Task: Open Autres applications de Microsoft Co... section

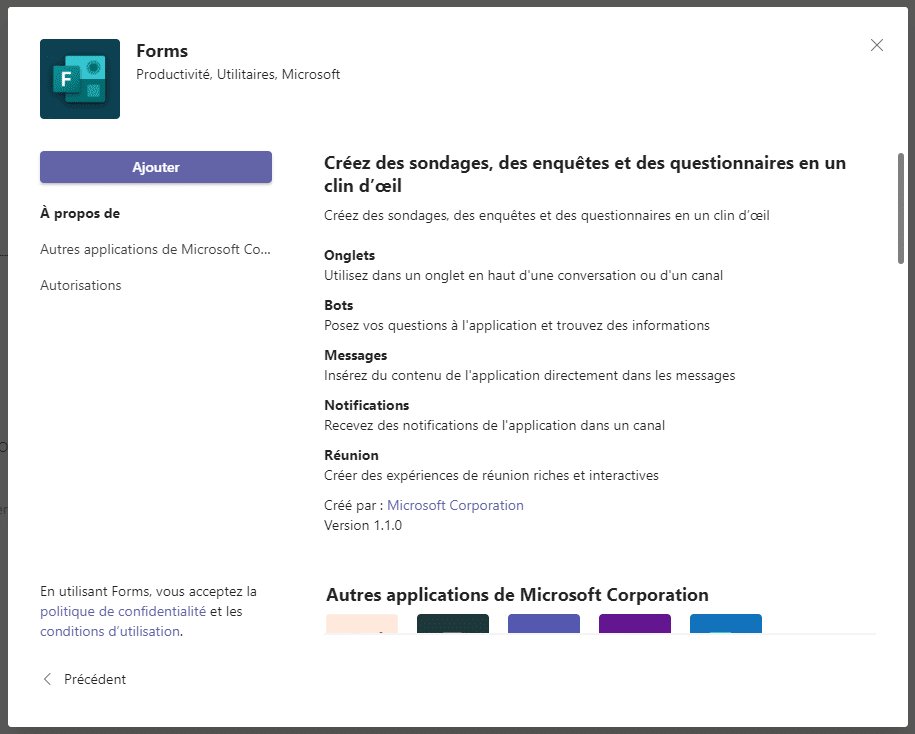Action: pos(155,250)
